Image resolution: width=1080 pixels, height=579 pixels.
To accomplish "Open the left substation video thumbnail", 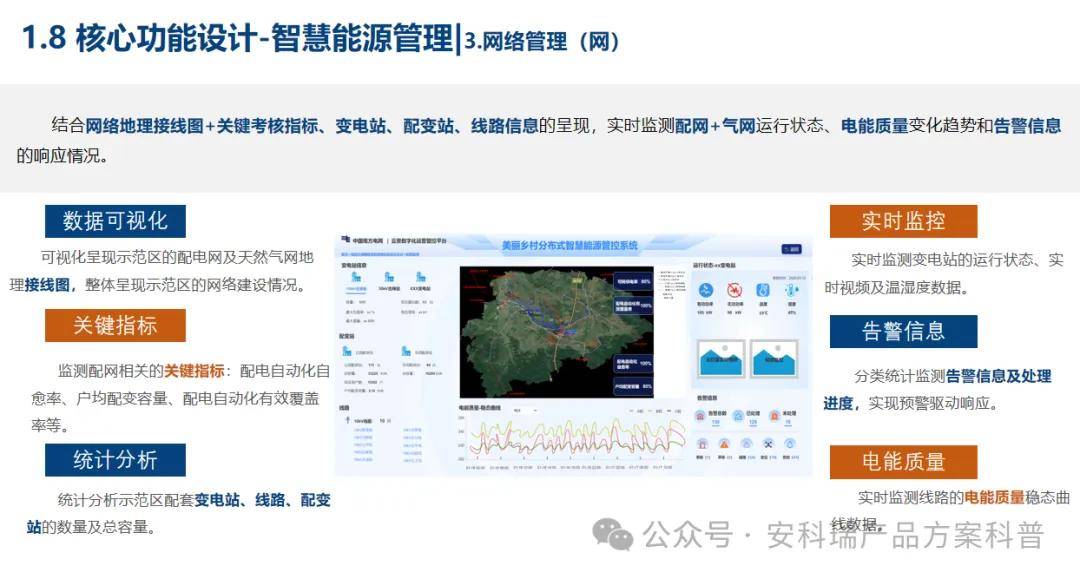I will [721, 358].
